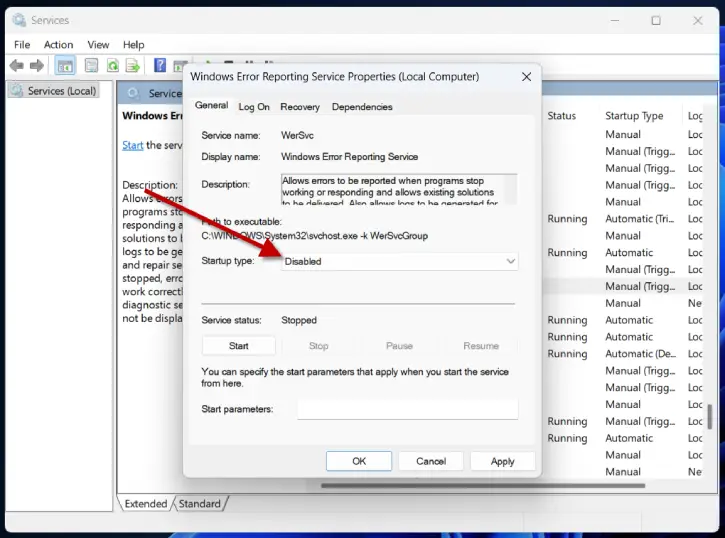This screenshot has width=725, height=538.
Task: Toggle the Show/Hide Console Tree icon
Action: coord(65,66)
